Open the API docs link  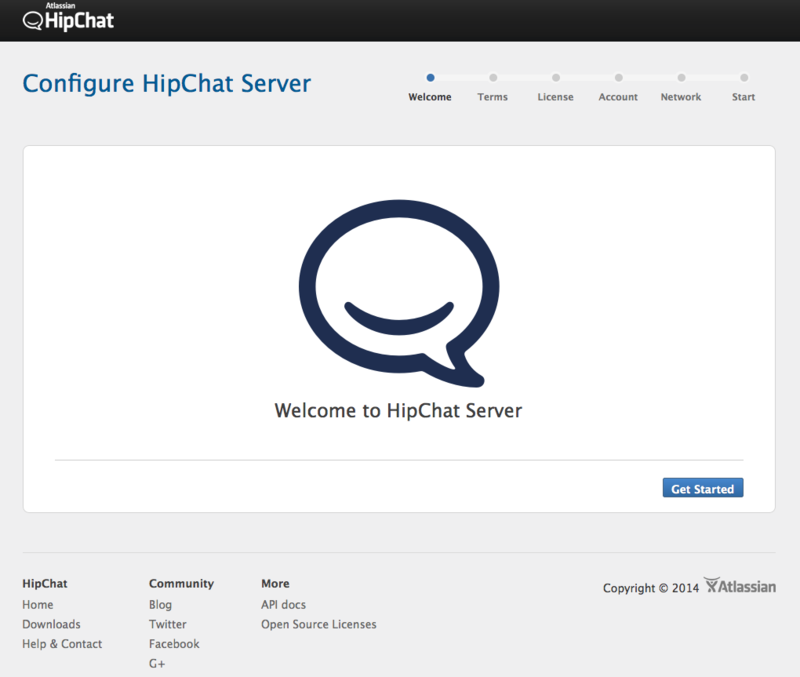283,605
